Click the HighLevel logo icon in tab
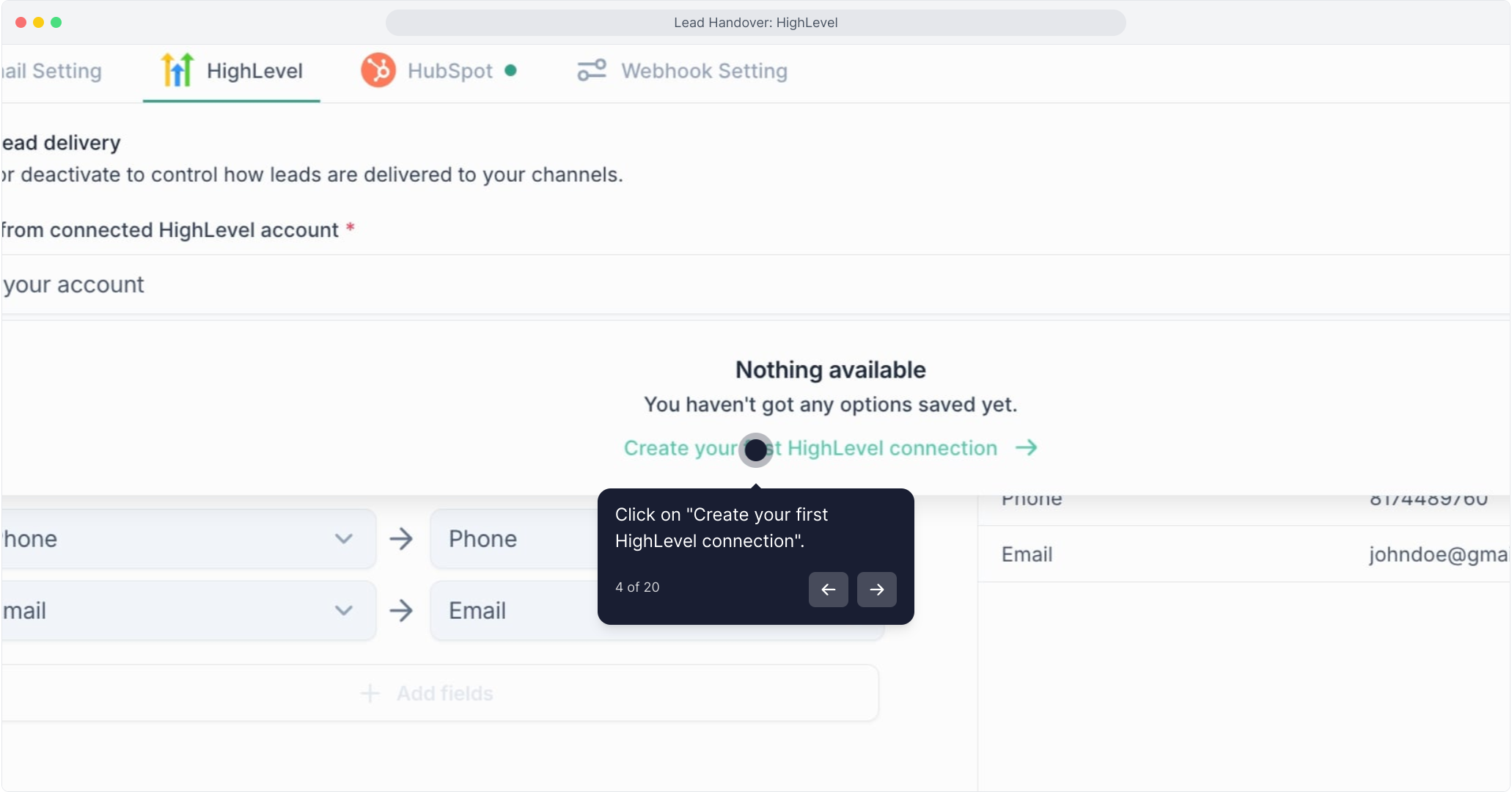This screenshot has height=792, width=1512. 177,70
